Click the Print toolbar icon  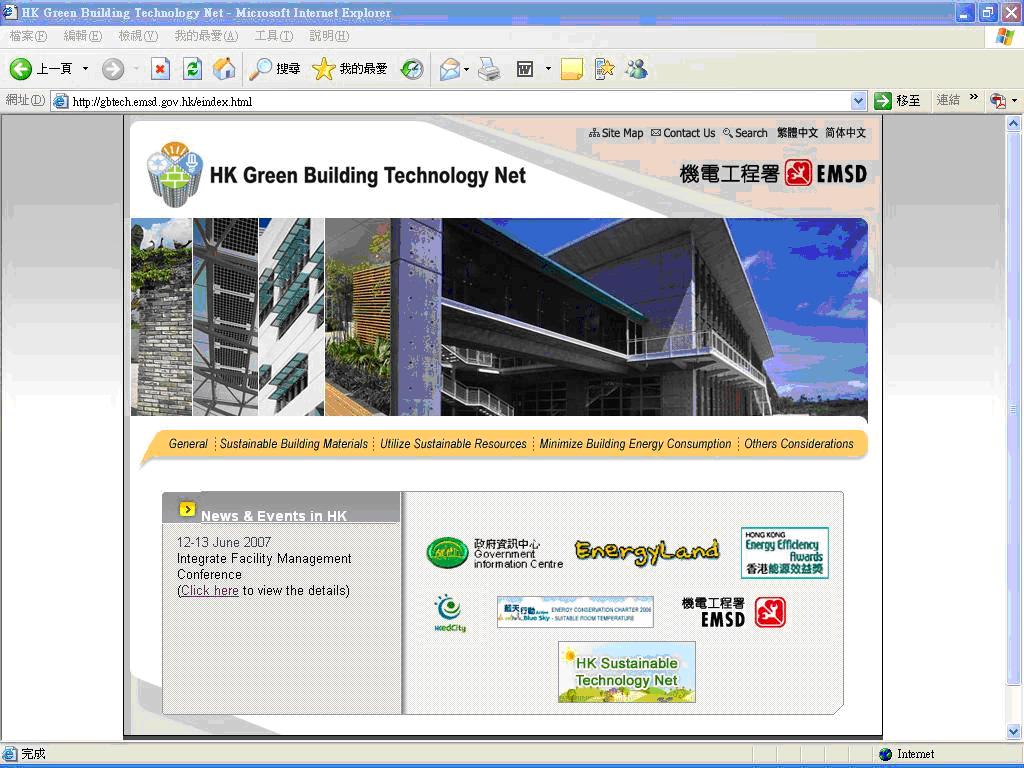point(488,69)
